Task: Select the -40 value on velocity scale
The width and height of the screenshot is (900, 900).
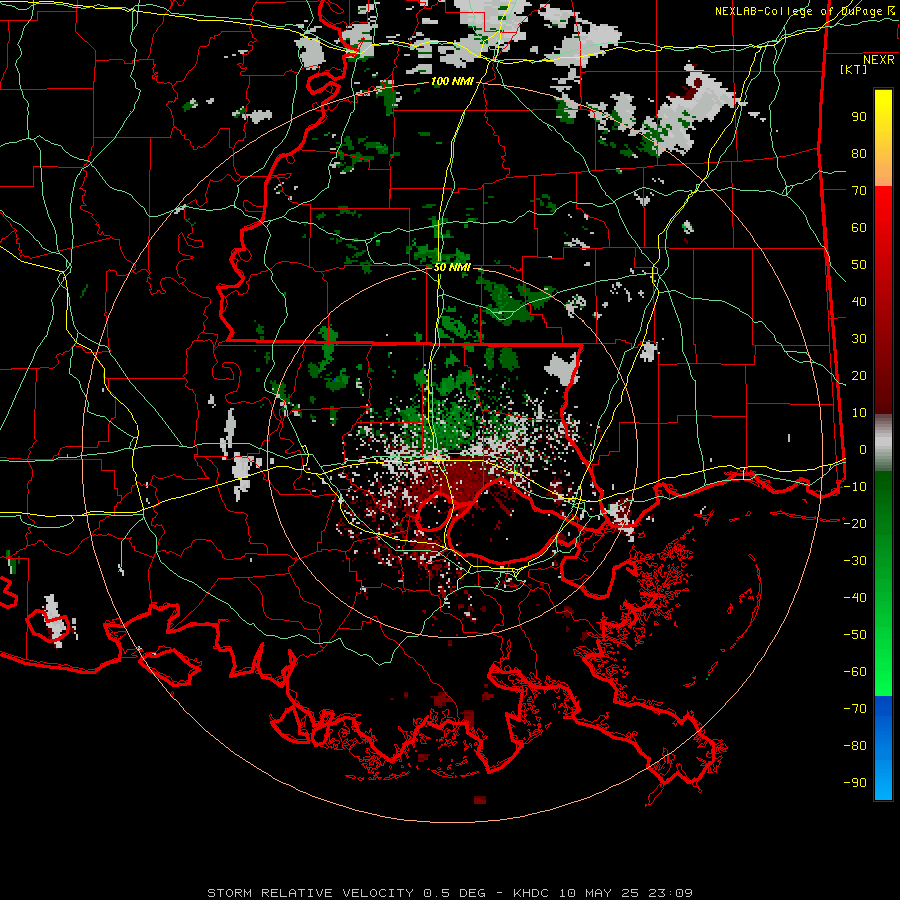Action: tap(855, 598)
